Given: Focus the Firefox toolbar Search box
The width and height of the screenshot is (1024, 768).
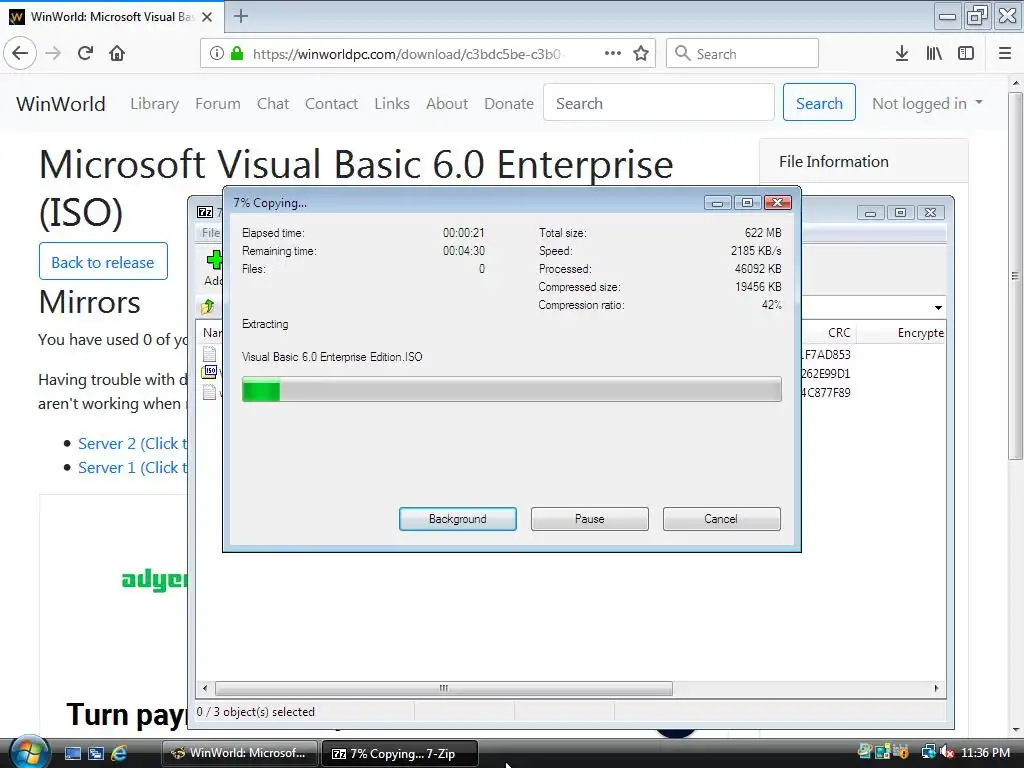Looking at the screenshot, I should tap(742, 54).
